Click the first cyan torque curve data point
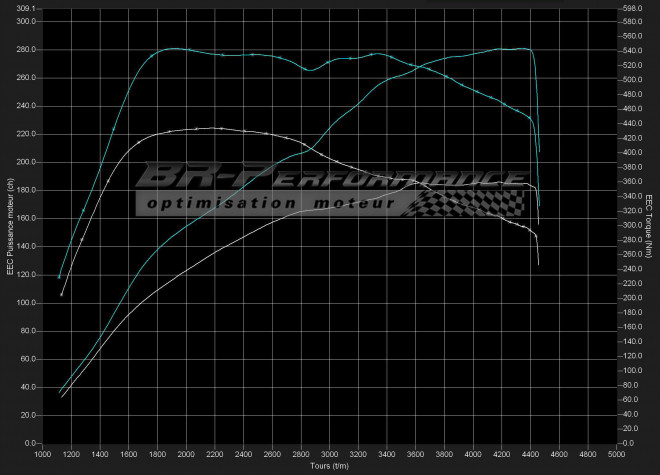Viewport: 660px width, 475px height. pyautogui.click(x=60, y=277)
